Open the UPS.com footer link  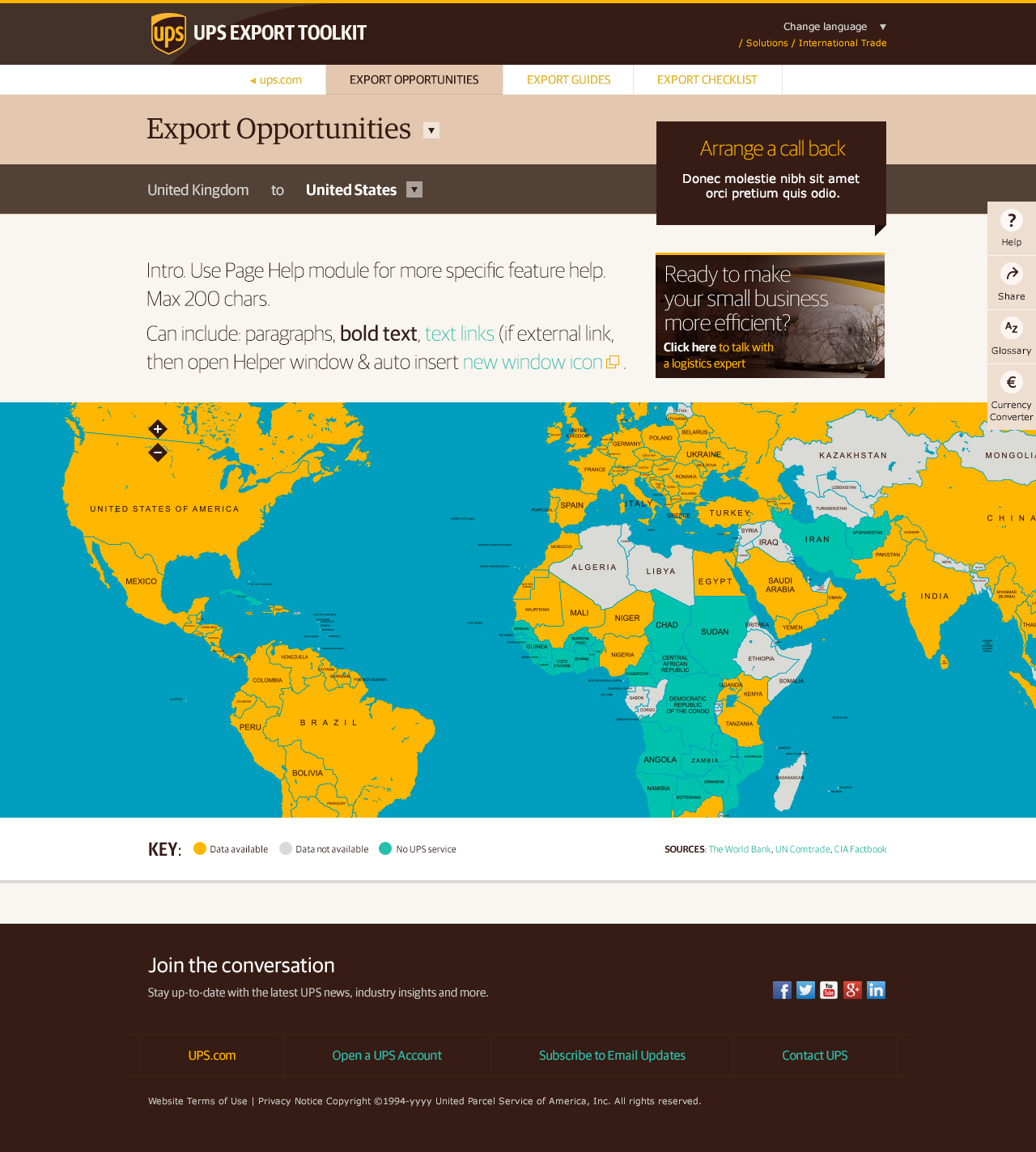(x=212, y=1056)
